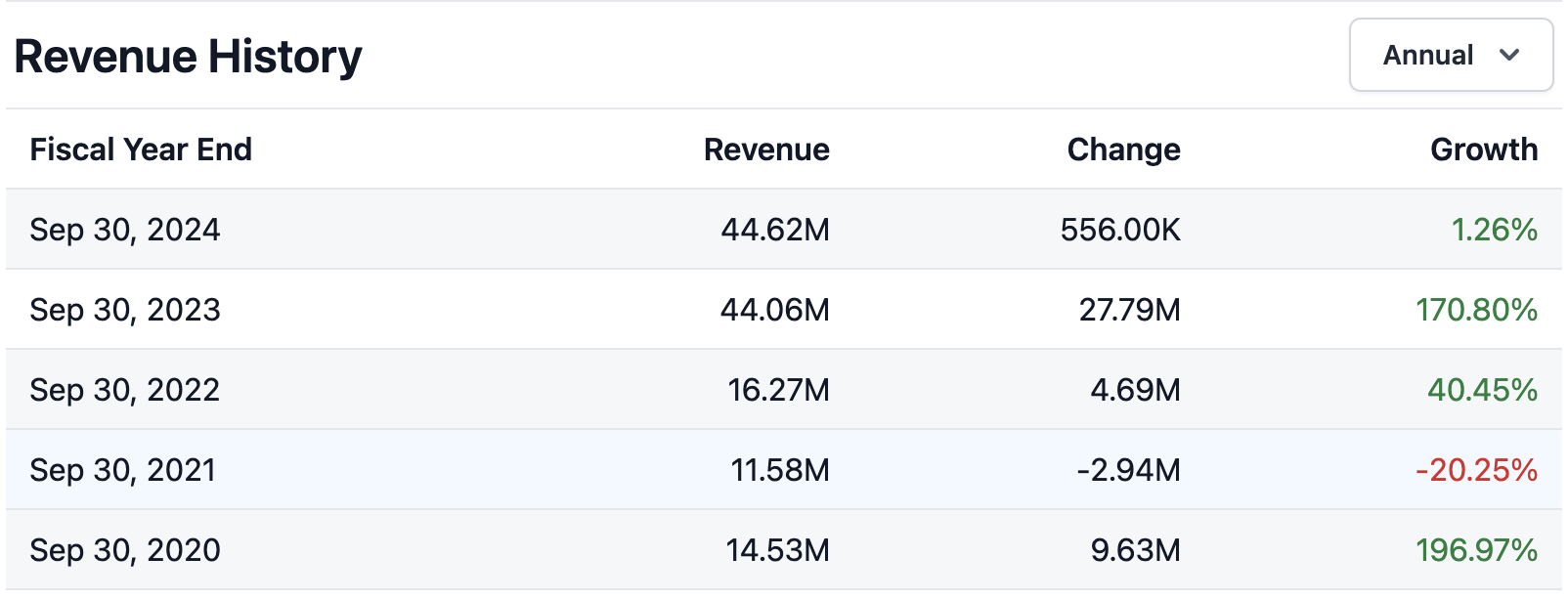Select the Sep 30, 2020 row date
The width and height of the screenshot is (1568, 600).
click(125, 550)
